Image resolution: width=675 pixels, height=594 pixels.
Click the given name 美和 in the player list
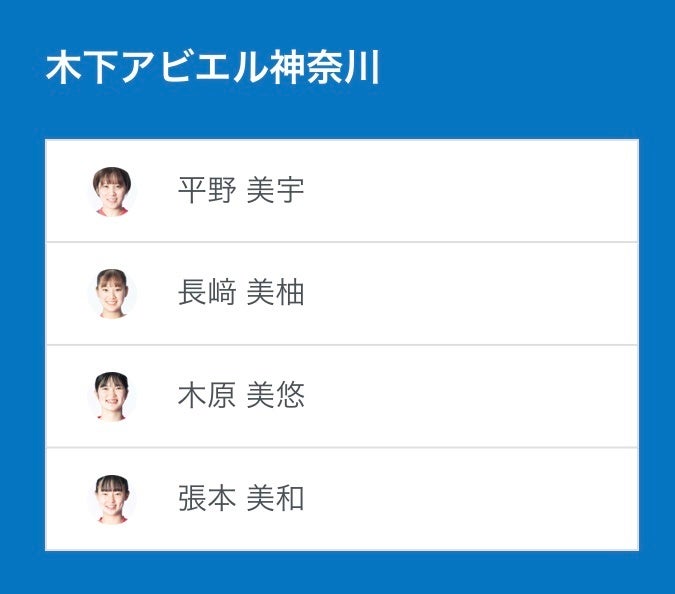(275, 500)
